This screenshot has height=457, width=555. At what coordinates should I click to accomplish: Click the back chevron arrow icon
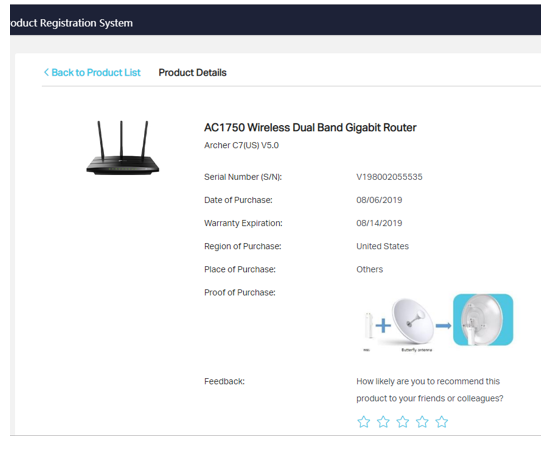[46, 73]
